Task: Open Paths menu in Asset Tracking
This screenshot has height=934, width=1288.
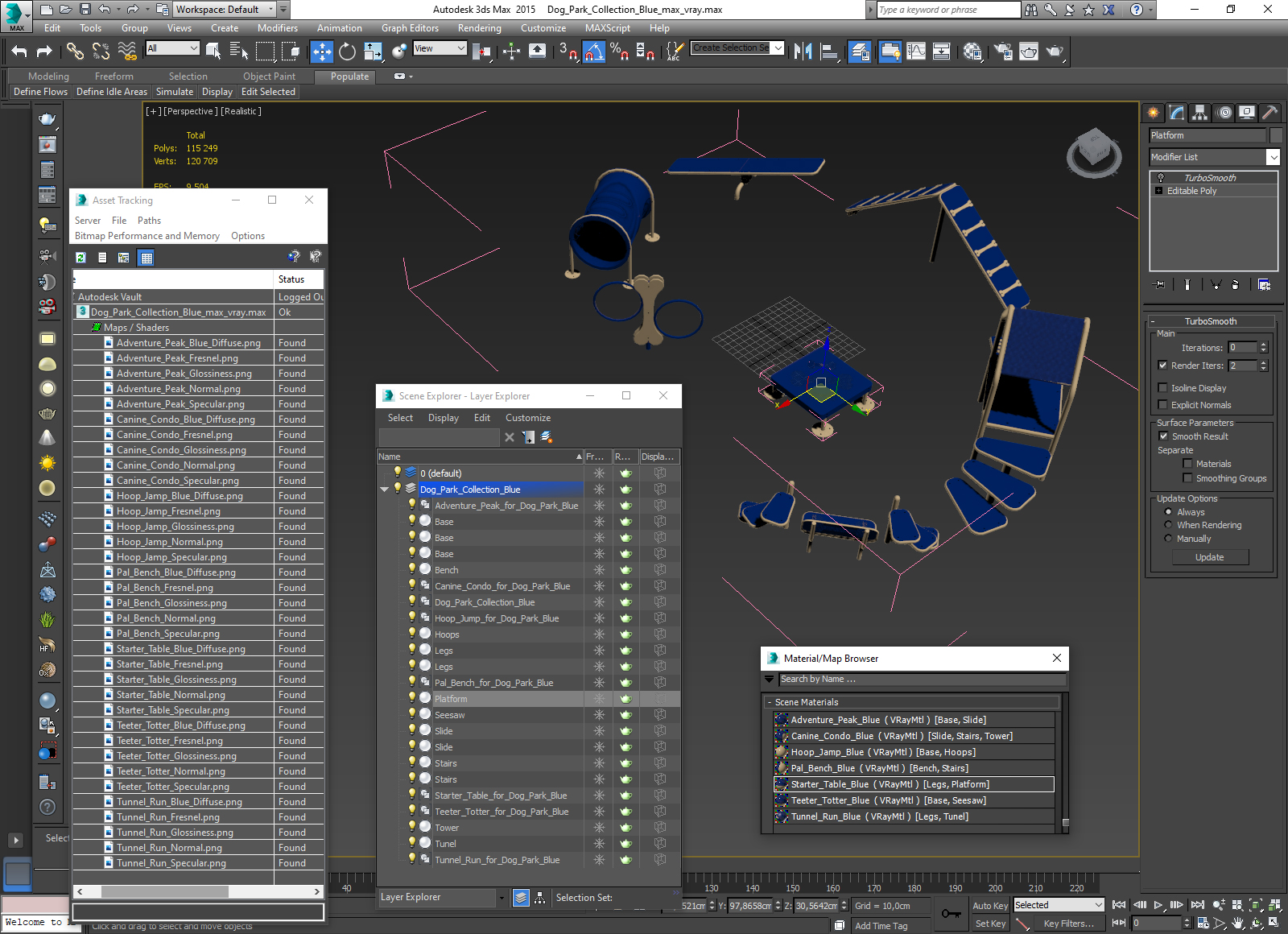Action: point(149,221)
